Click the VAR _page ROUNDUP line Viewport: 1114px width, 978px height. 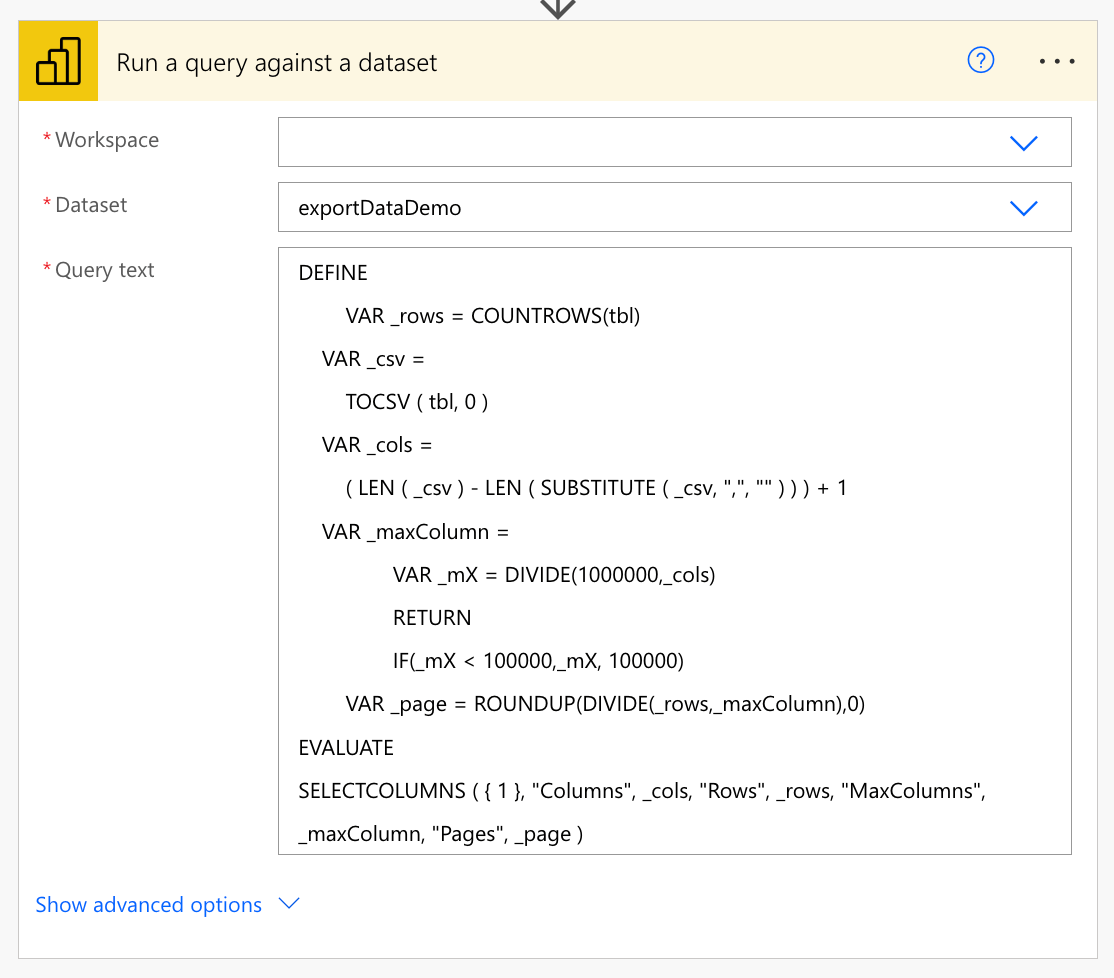coord(605,704)
